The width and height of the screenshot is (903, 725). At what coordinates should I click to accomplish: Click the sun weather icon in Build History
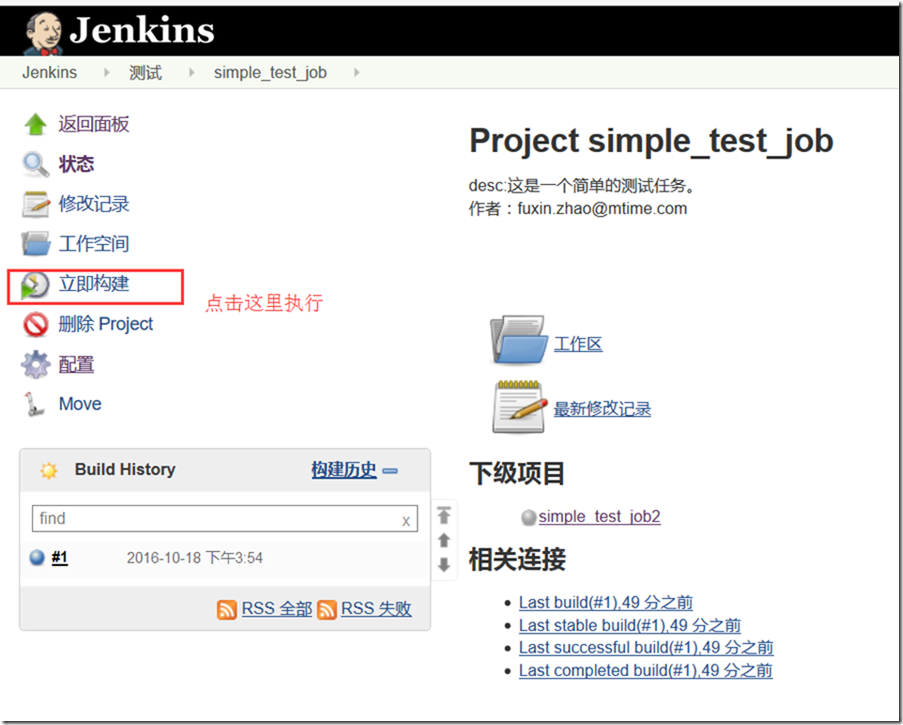(49, 470)
